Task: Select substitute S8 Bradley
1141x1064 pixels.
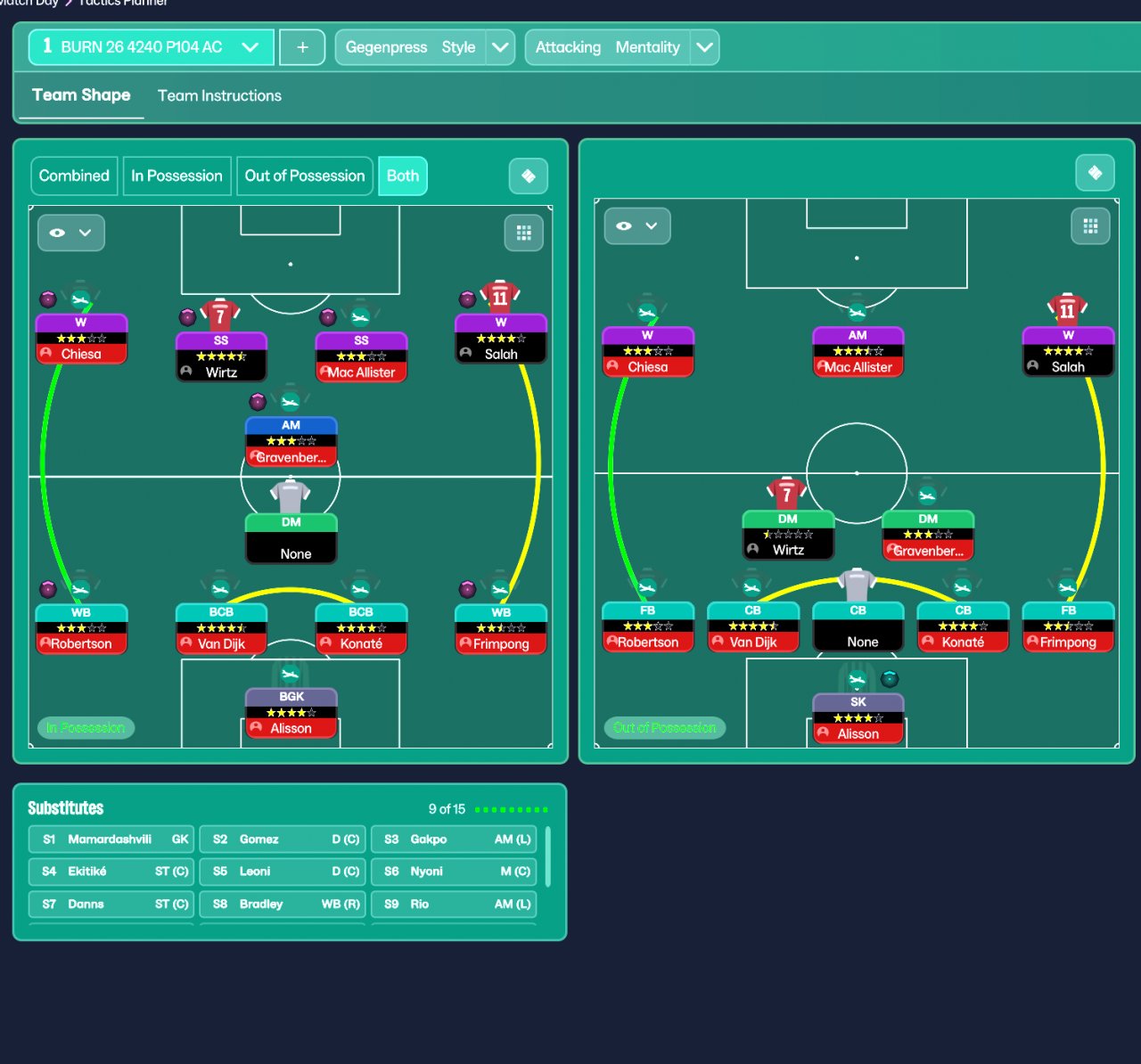Action: click(x=283, y=904)
